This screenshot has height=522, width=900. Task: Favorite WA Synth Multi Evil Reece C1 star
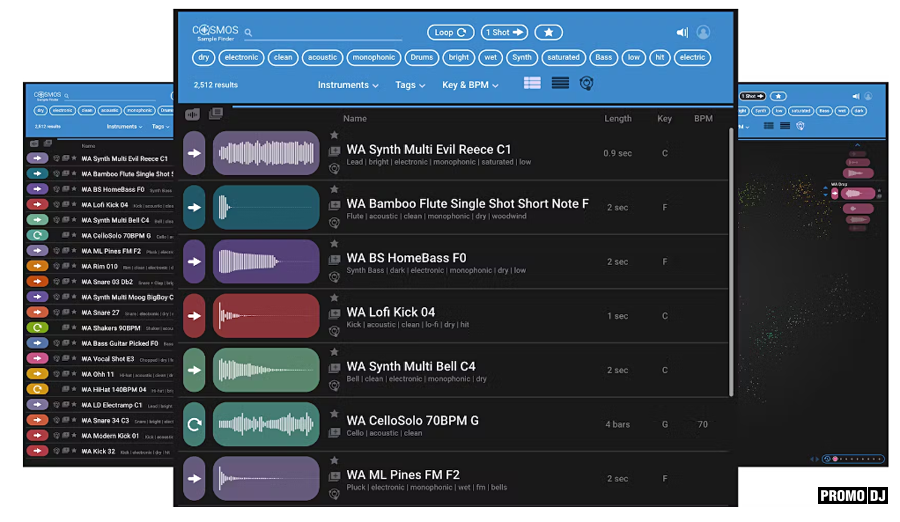tap(334, 135)
